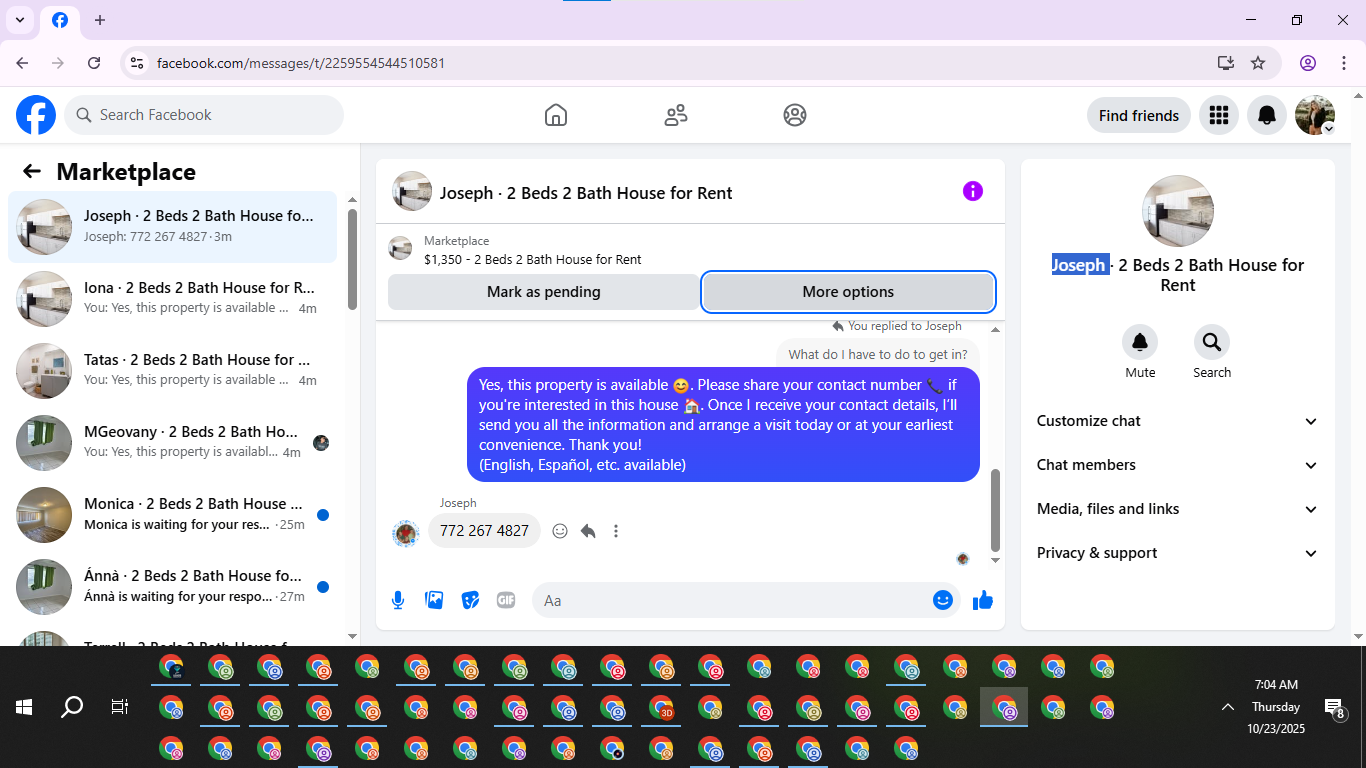Image resolution: width=1366 pixels, height=768 pixels.
Task: Open the $1,350 listing link
Action: pos(533,259)
